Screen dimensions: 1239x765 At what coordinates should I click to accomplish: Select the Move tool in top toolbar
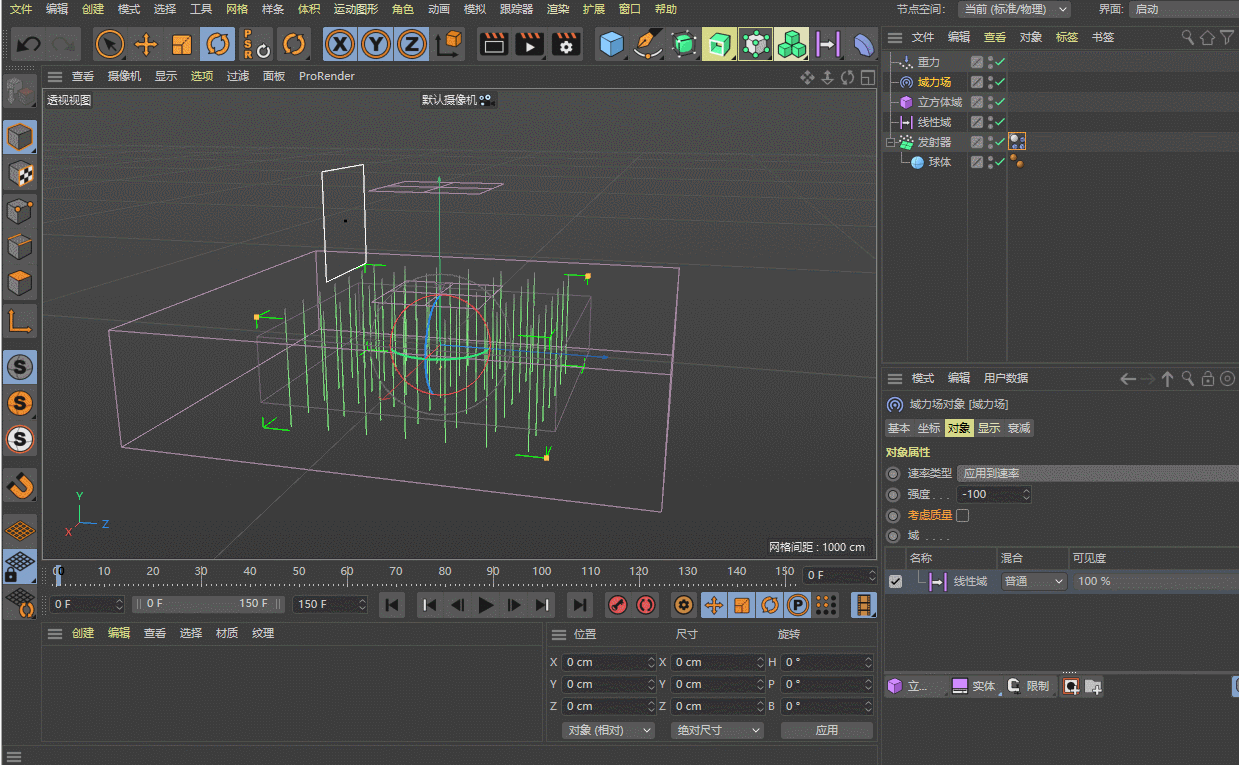tap(146, 45)
